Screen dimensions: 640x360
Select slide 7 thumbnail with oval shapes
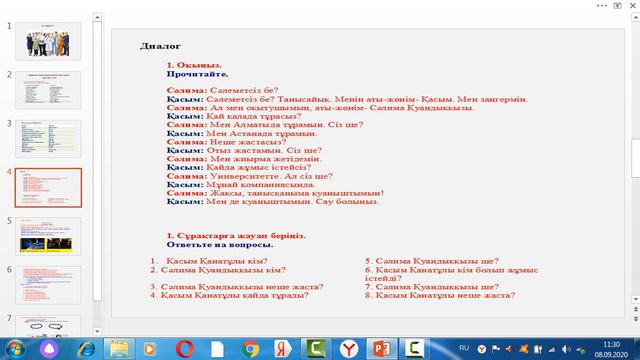[48, 326]
